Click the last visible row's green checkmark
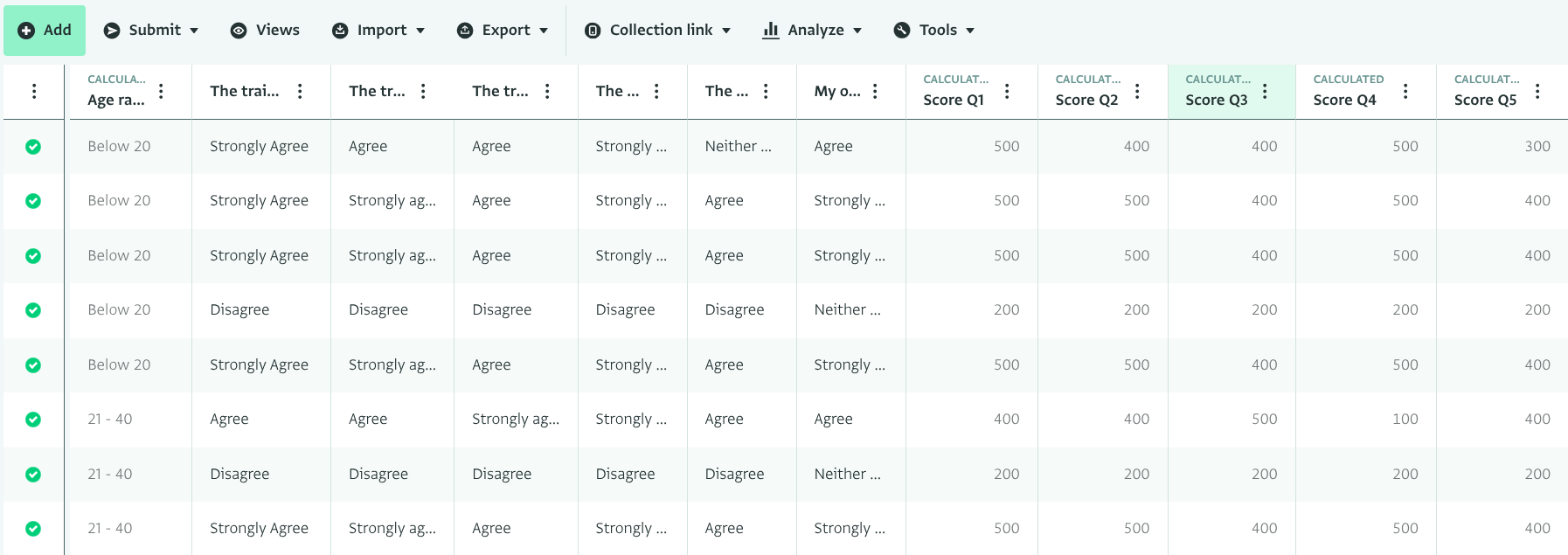Screen dimensions: 1568x555 pyautogui.click(x=33, y=529)
